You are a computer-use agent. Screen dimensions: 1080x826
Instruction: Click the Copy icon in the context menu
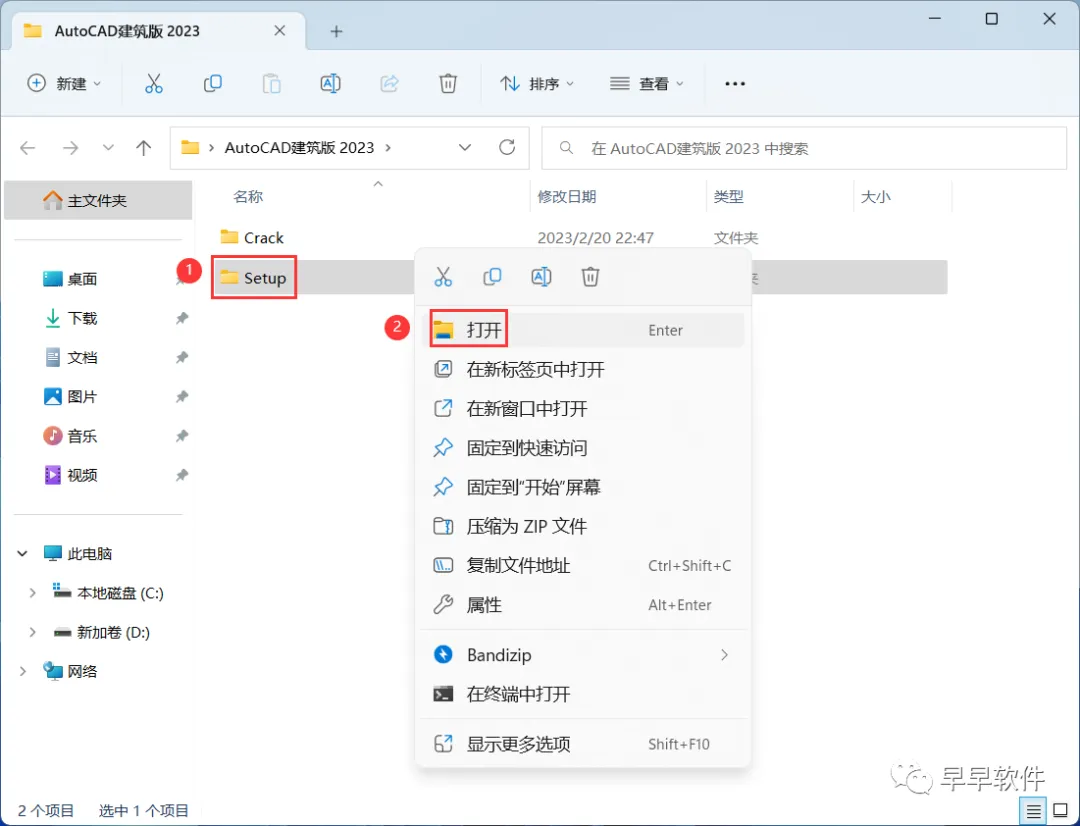click(x=492, y=277)
